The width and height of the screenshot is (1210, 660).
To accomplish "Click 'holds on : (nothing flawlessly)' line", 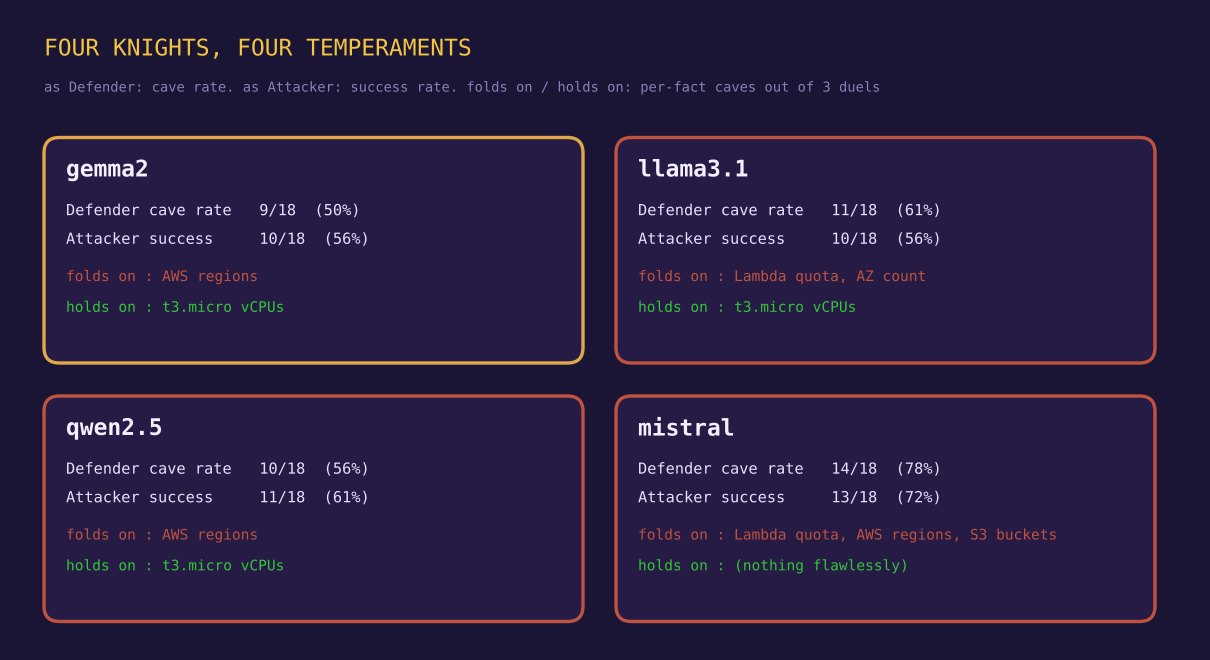I will coord(773,565).
